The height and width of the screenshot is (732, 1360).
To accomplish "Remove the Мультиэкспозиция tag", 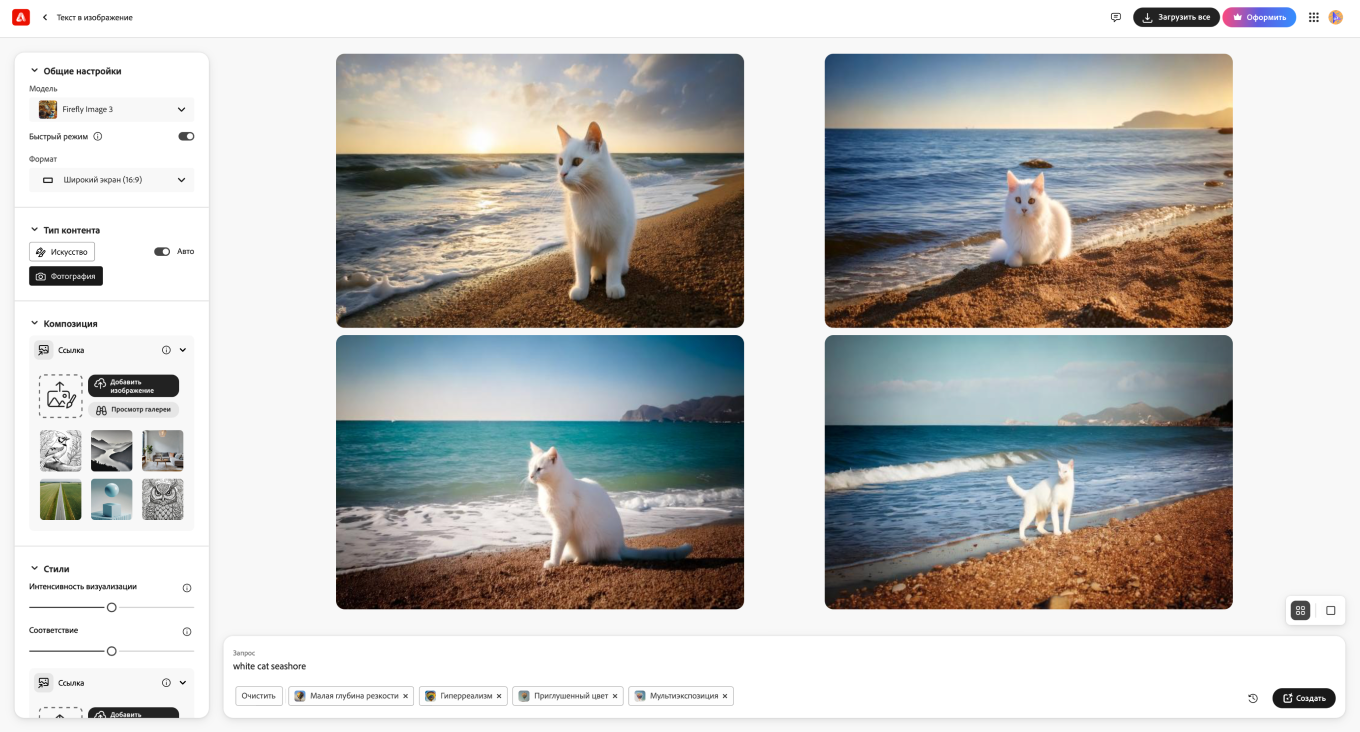I will pos(725,696).
